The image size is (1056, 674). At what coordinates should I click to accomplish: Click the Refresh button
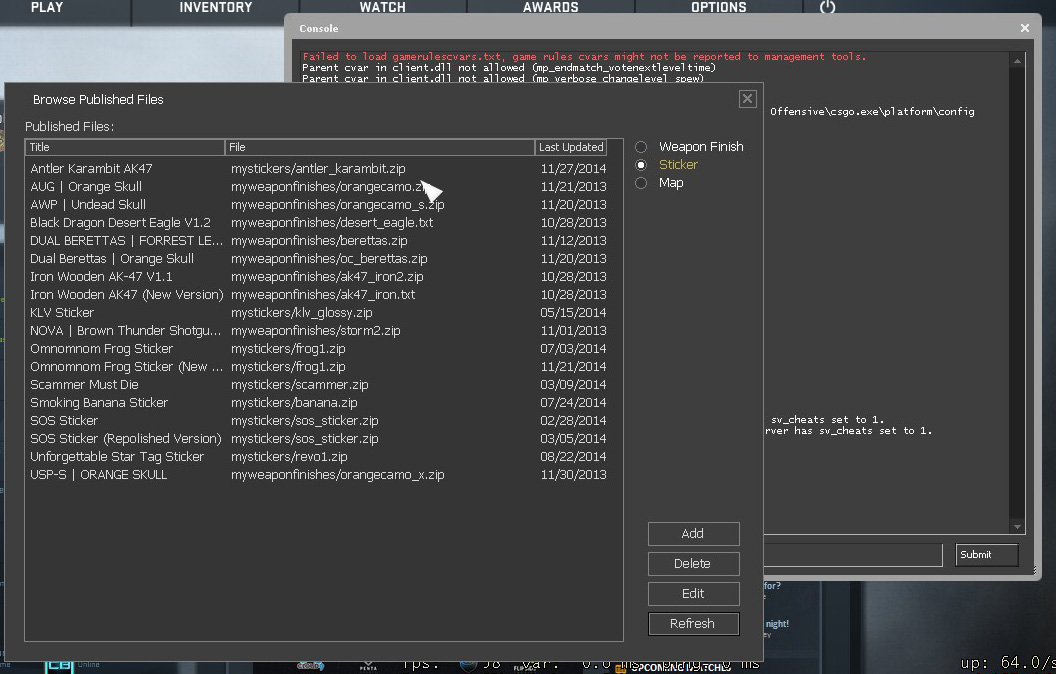[694, 624]
